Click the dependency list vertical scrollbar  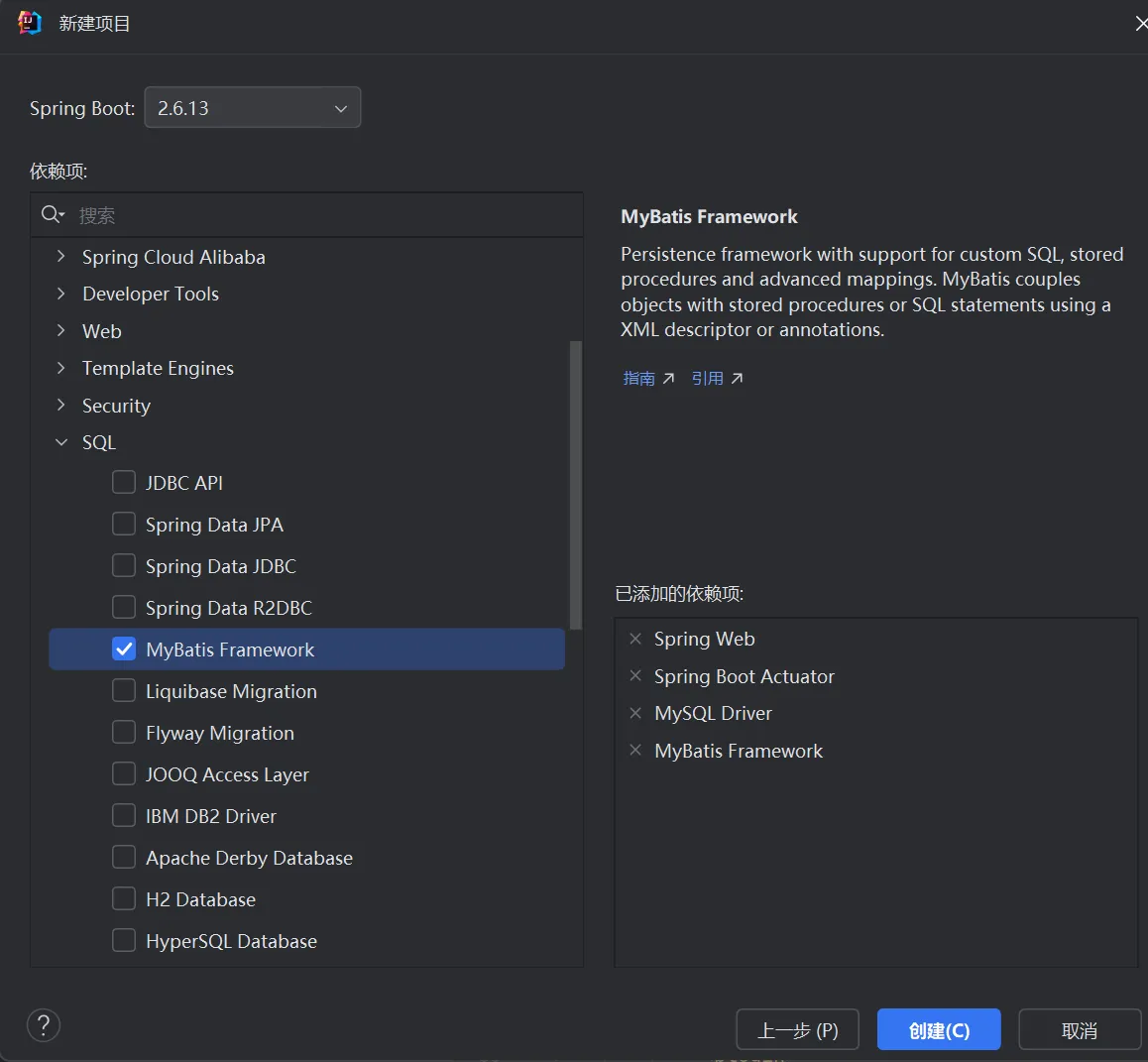coord(575,486)
